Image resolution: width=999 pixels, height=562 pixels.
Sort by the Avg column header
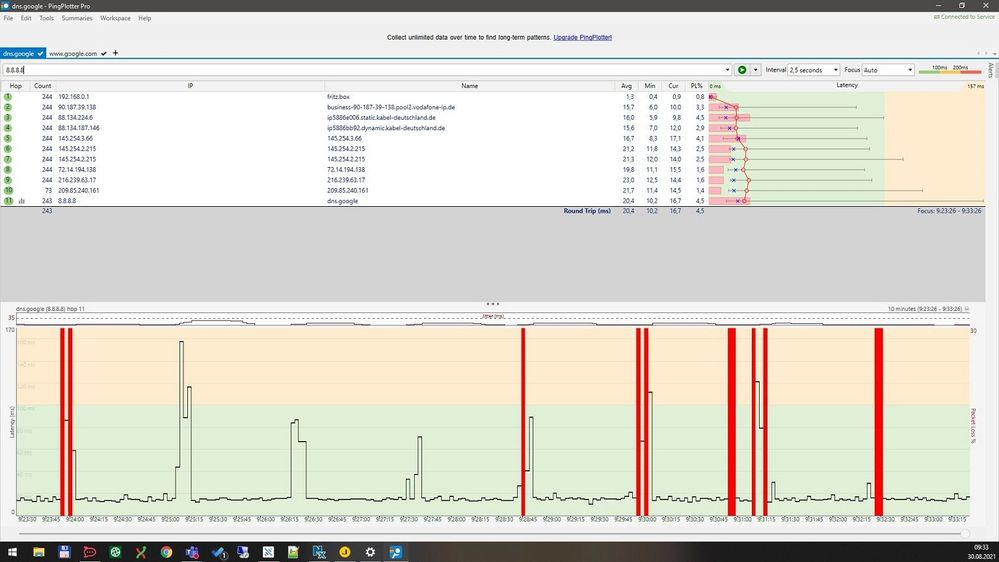pos(626,85)
